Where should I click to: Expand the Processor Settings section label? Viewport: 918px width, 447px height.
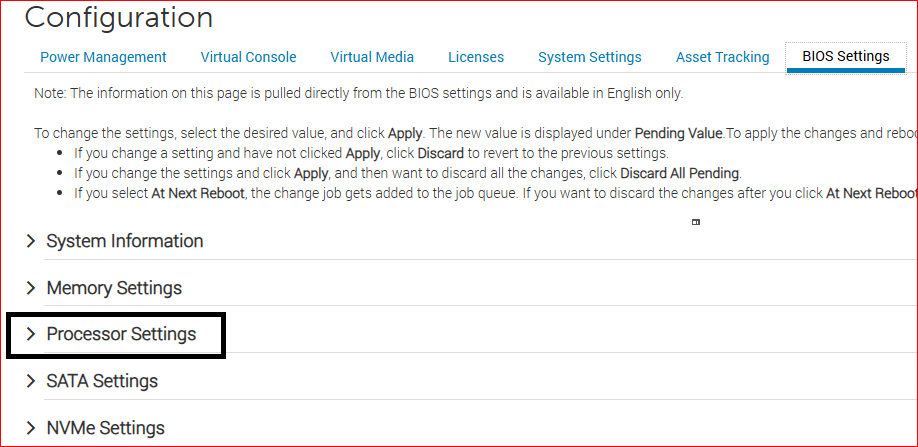(121, 334)
